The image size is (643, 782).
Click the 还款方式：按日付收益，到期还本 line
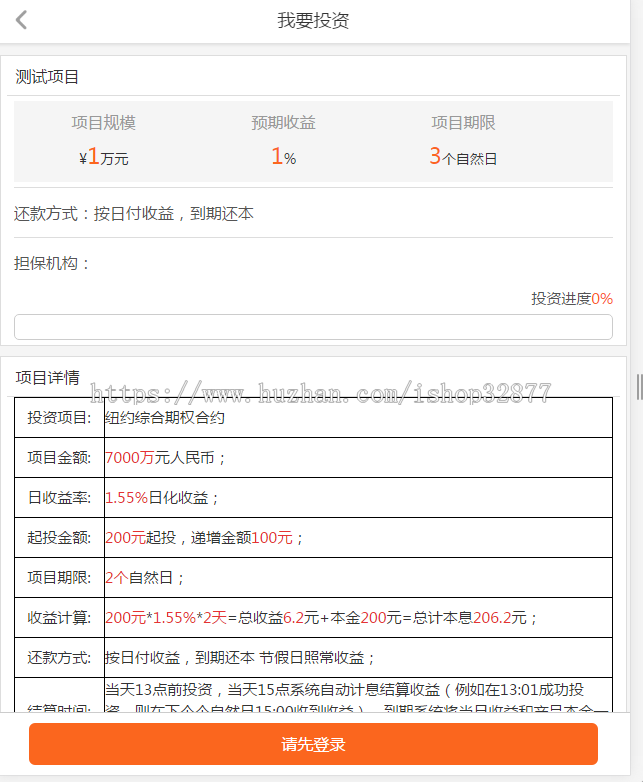(x=134, y=214)
